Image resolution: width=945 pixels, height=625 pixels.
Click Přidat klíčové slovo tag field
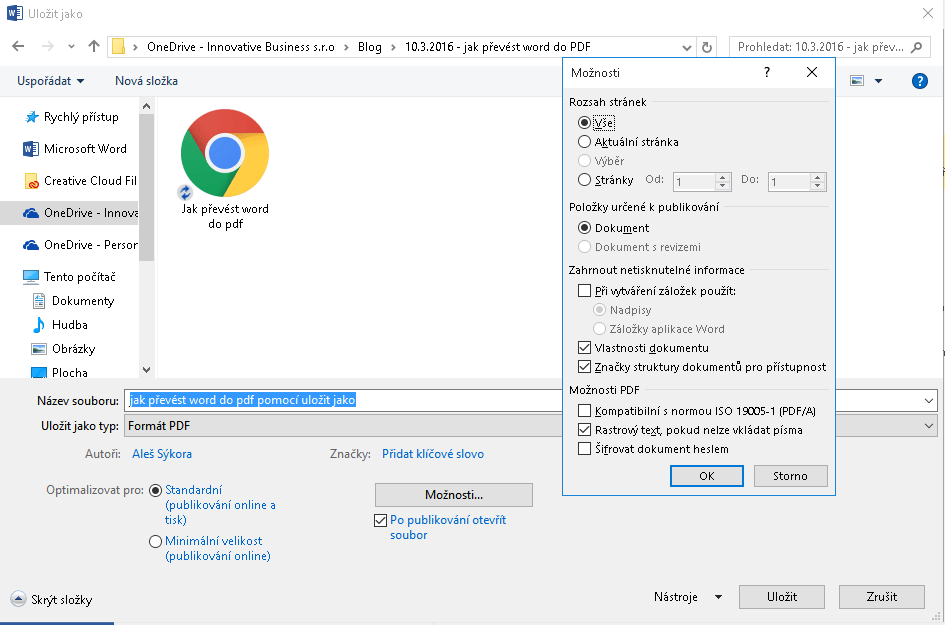pos(433,454)
